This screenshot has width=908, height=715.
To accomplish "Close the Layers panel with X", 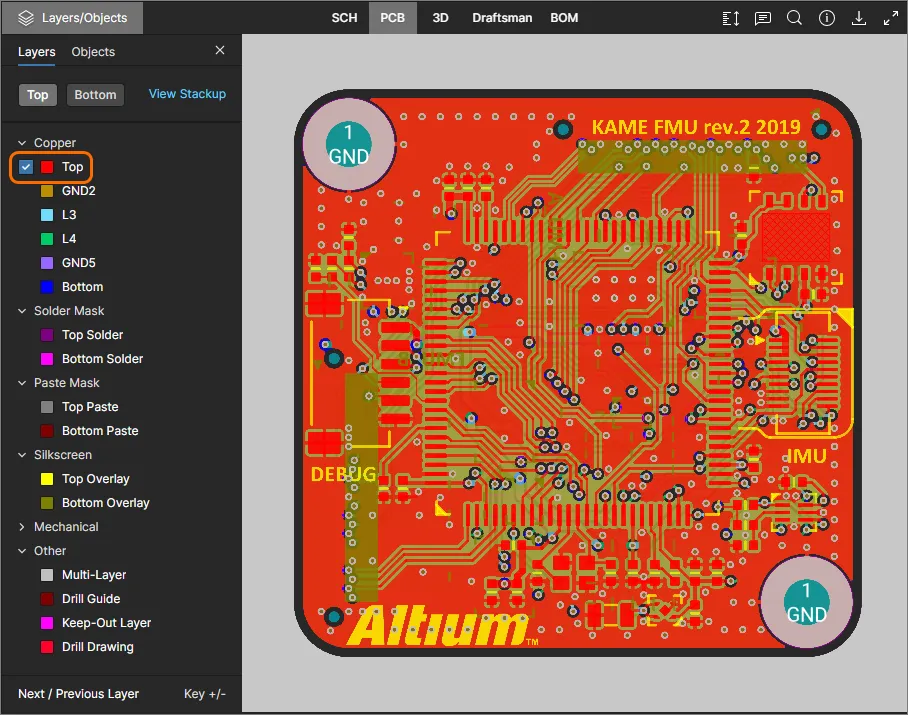I will (x=220, y=50).
